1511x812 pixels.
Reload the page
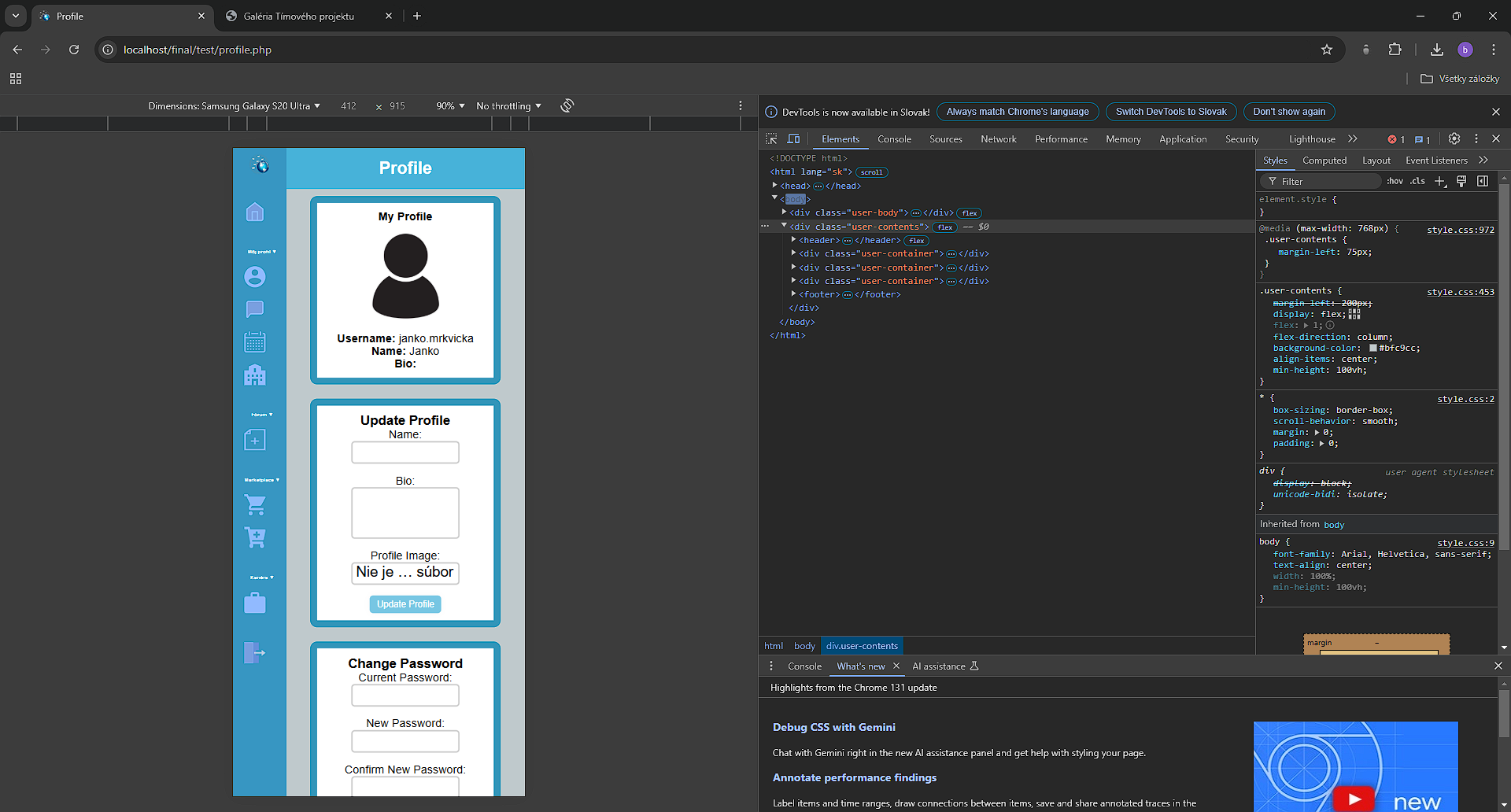74,50
